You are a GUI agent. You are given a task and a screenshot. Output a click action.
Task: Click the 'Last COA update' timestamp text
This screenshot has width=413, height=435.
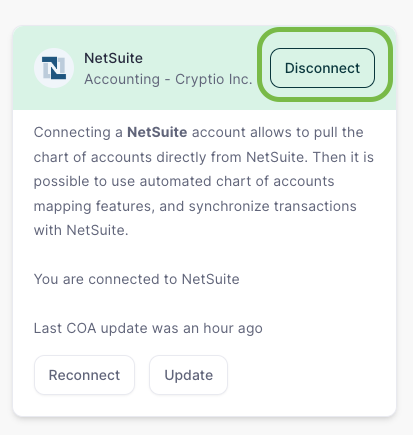tap(148, 328)
